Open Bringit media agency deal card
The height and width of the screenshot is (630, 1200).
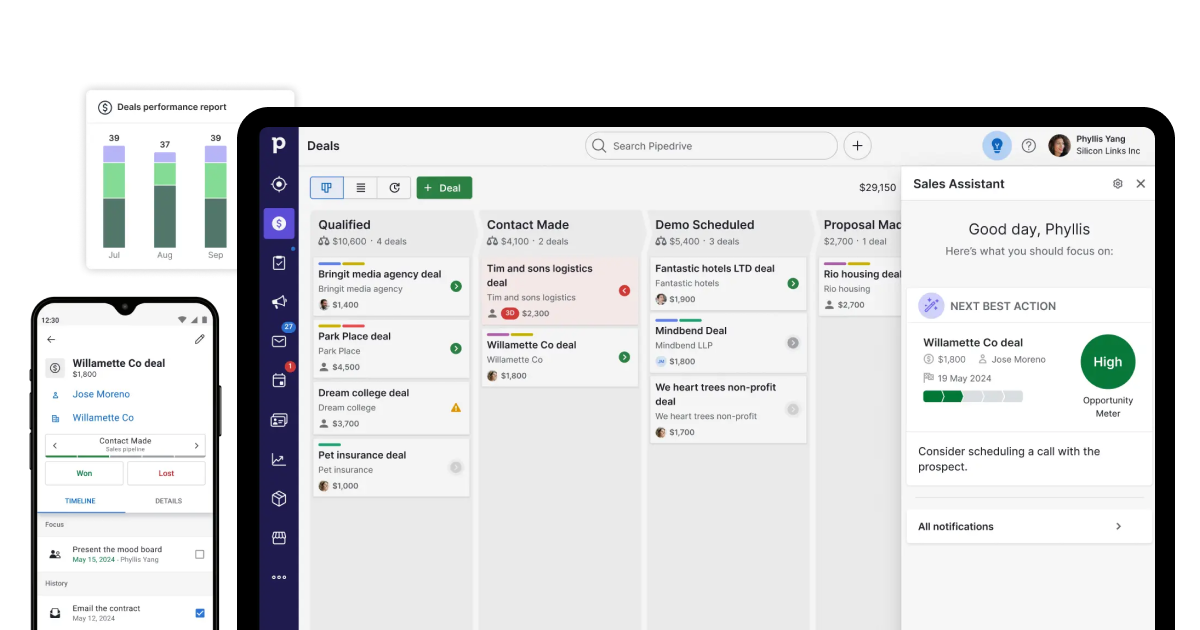391,286
